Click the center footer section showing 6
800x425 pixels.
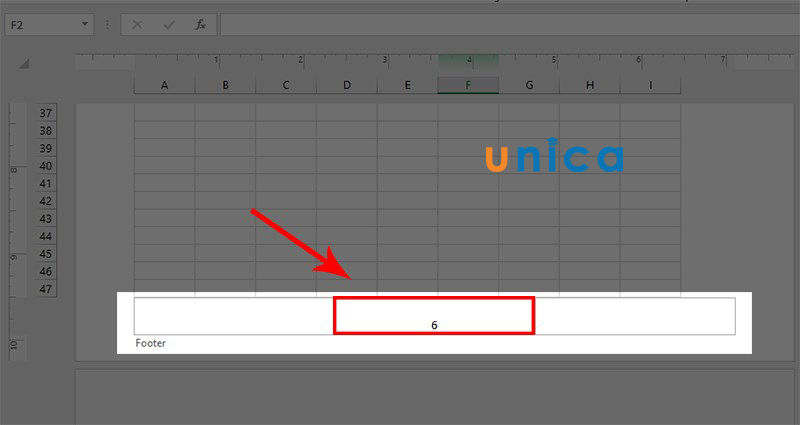[434, 316]
